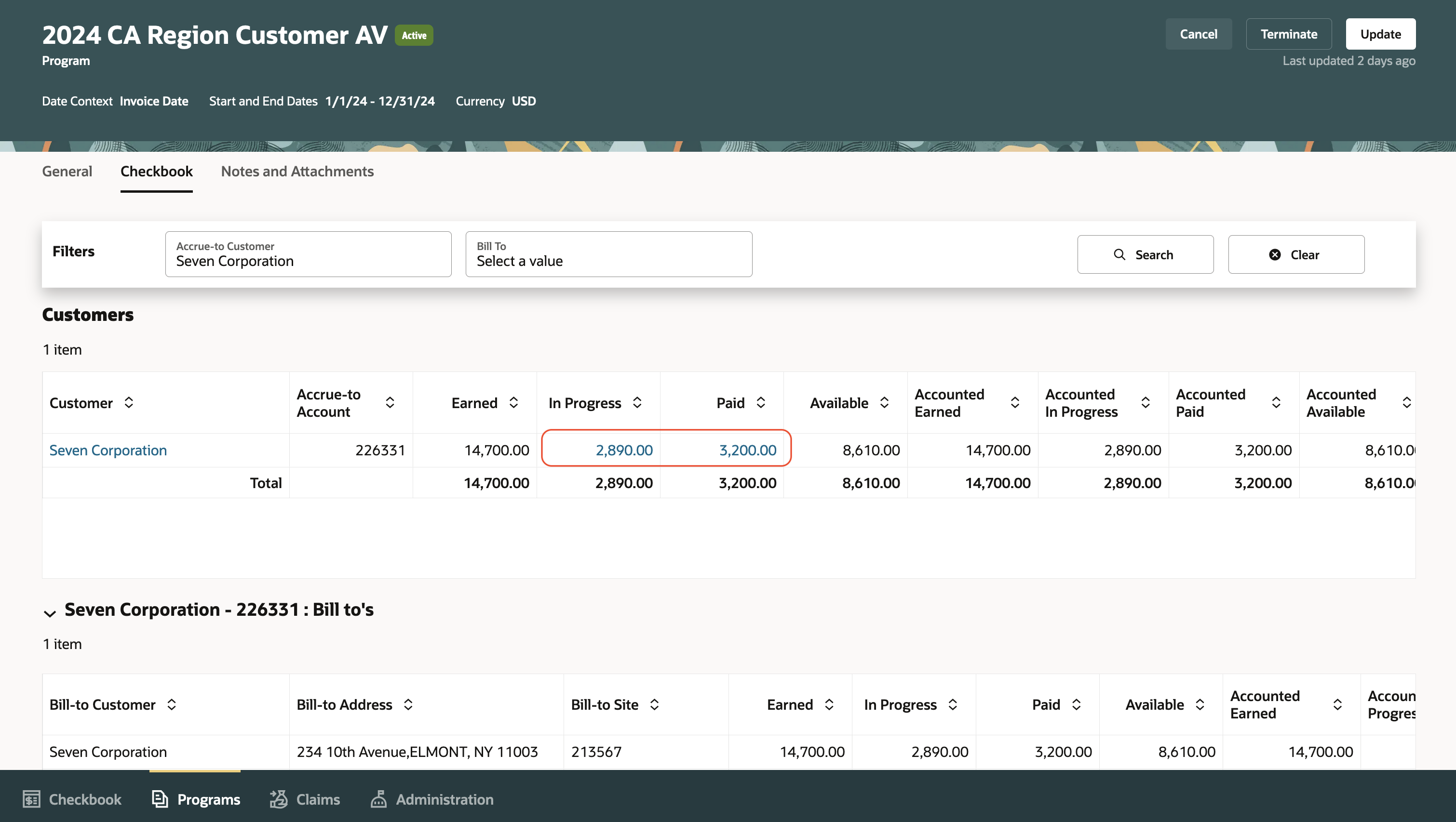Click the X icon on the Clear button
The image size is (1456, 822).
[1275, 254]
